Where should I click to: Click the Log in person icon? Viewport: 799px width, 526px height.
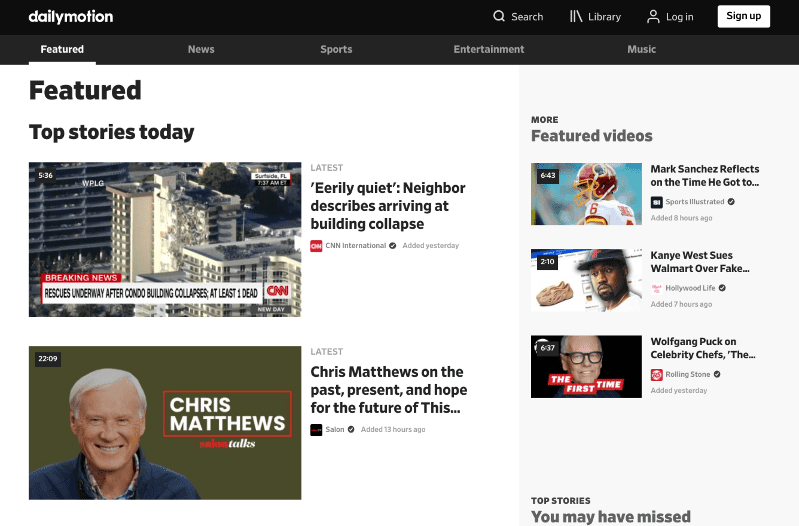pos(653,16)
